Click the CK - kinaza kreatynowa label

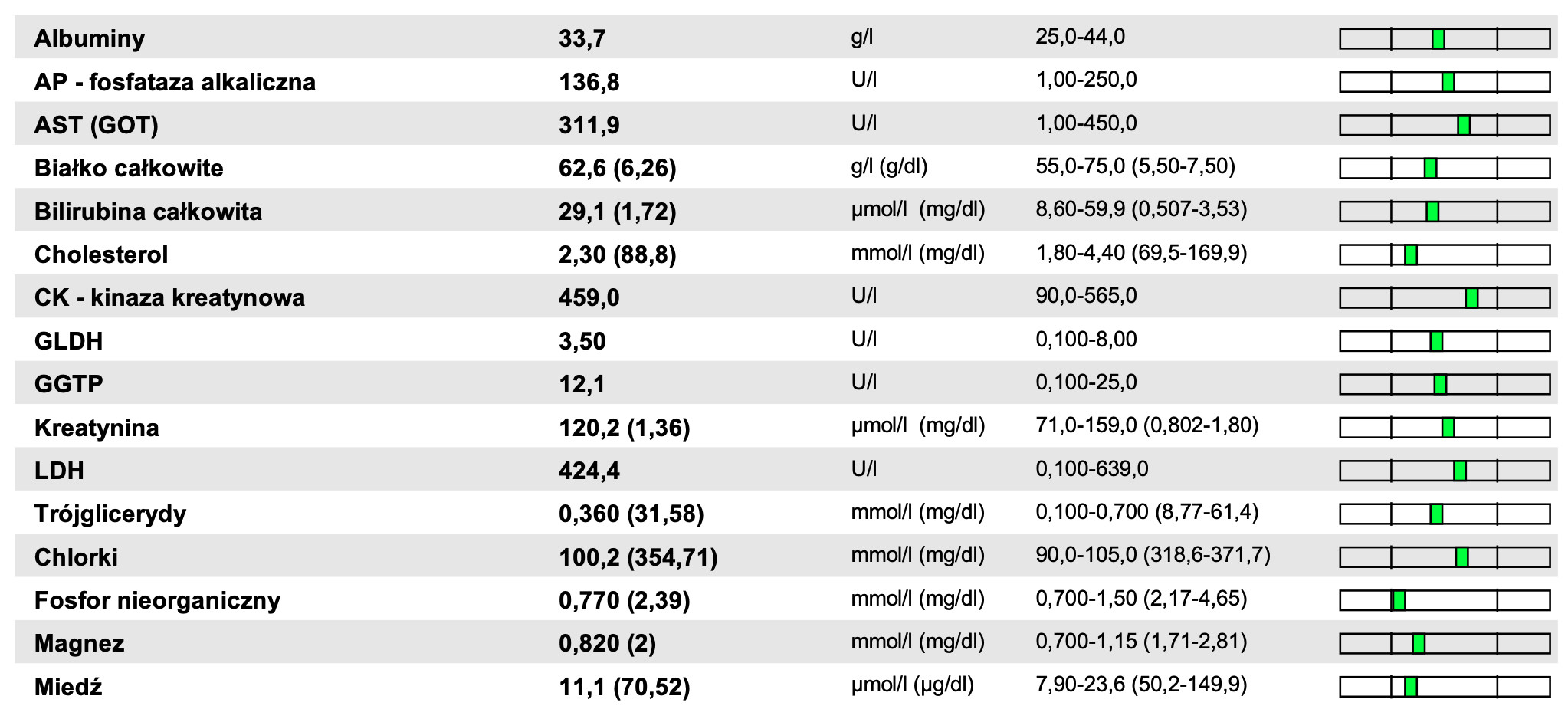coord(169,297)
